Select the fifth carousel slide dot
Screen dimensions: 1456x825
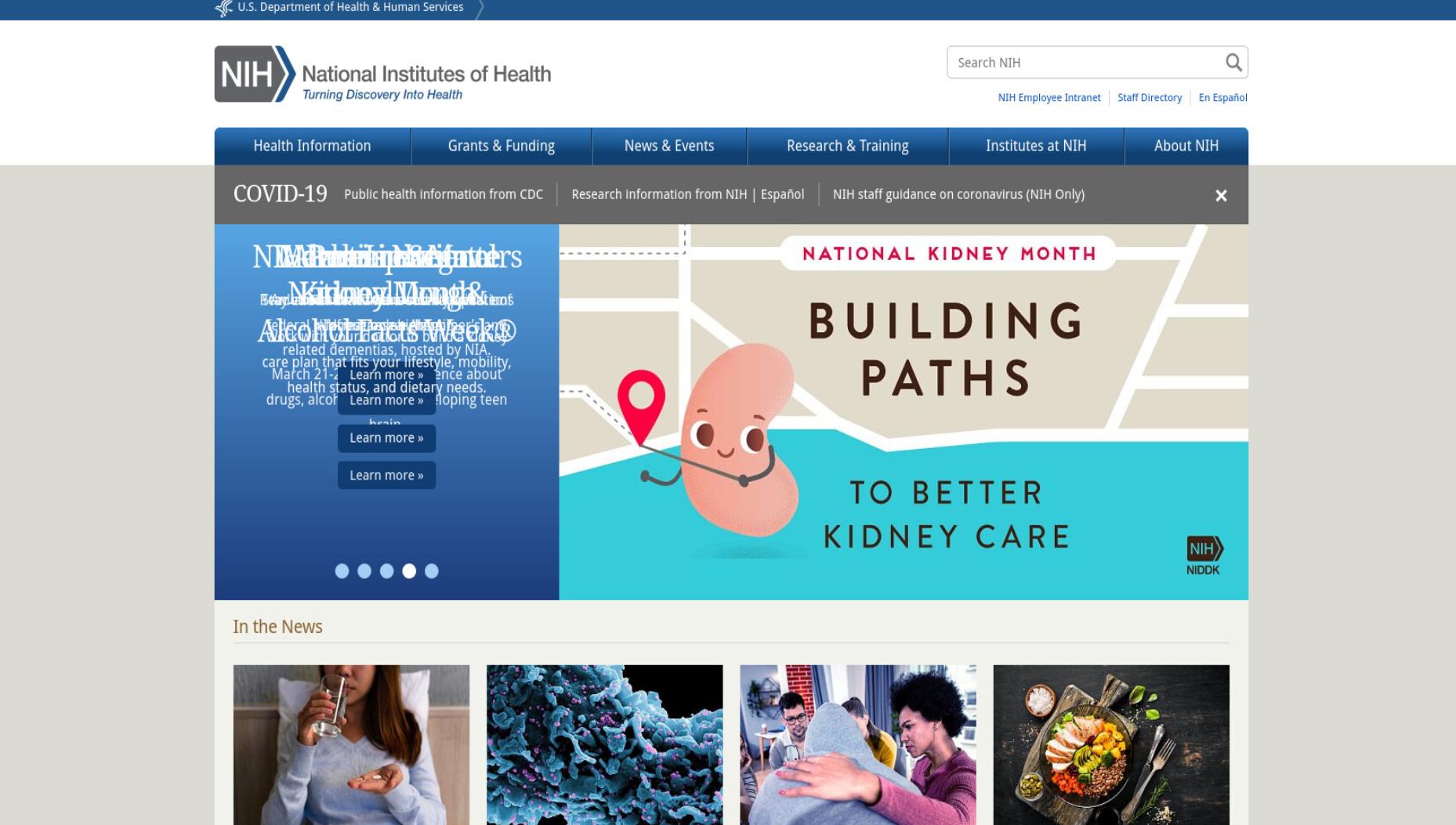pos(432,571)
